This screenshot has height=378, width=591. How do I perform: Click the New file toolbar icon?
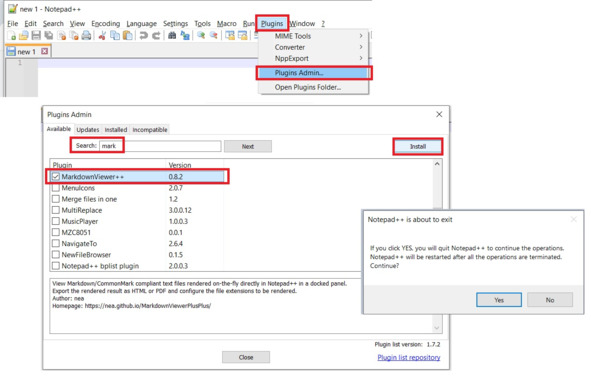pos(12,36)
